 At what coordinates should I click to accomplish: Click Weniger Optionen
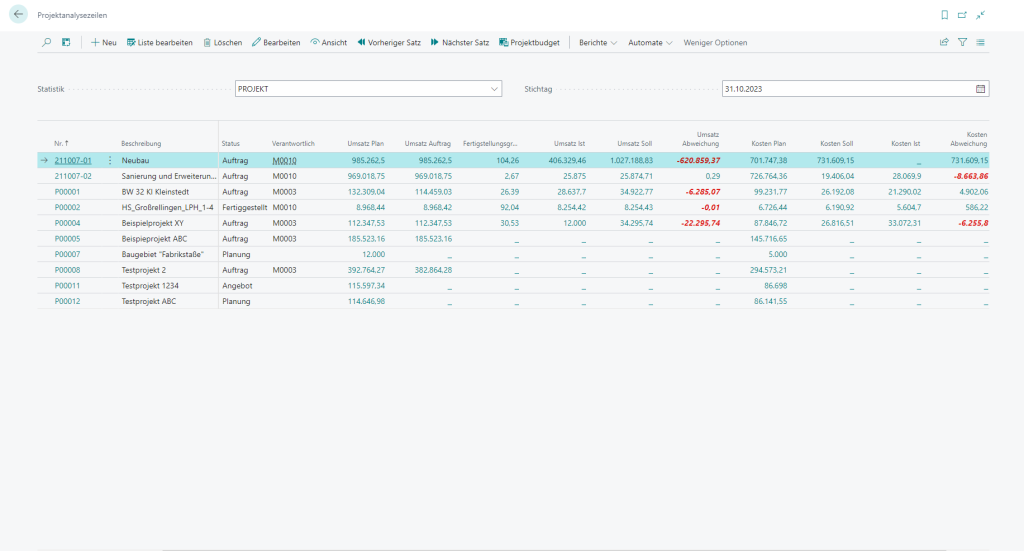[715, 42]
